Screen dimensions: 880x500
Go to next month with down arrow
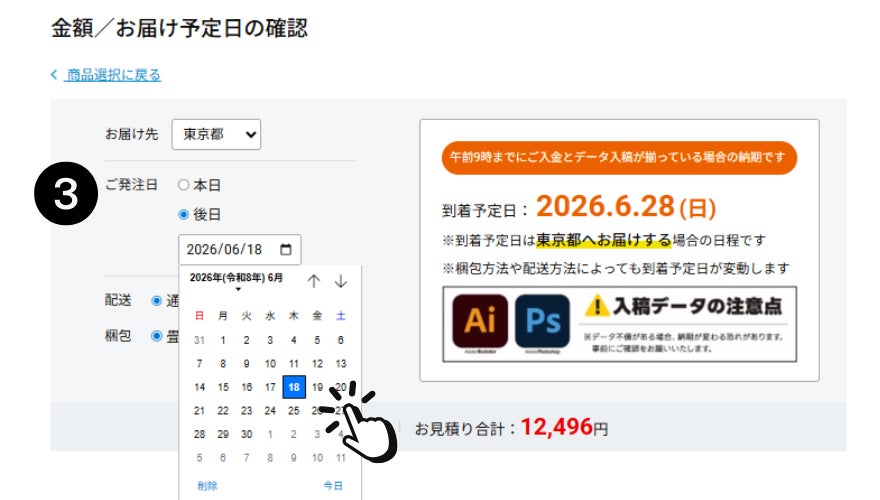341,281
